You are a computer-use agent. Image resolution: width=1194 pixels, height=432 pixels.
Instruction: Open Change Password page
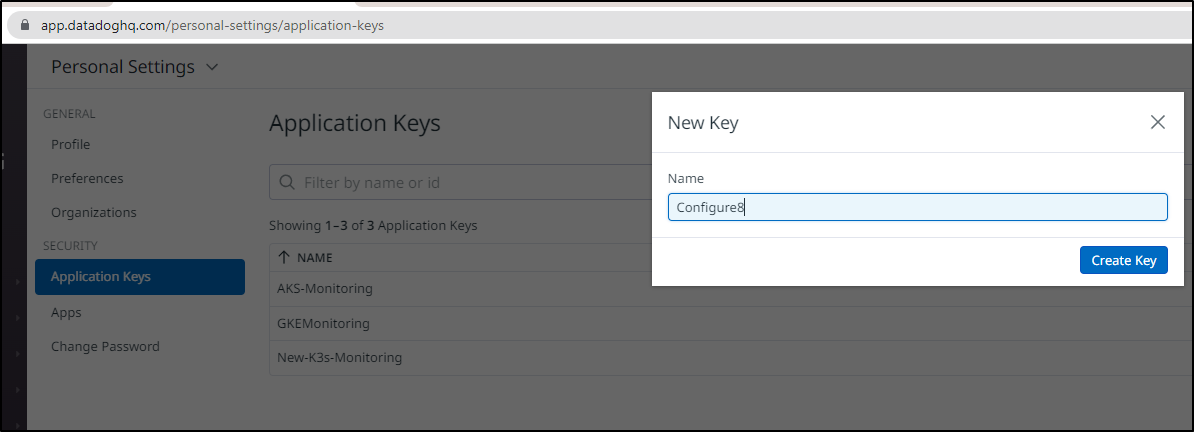105,346
